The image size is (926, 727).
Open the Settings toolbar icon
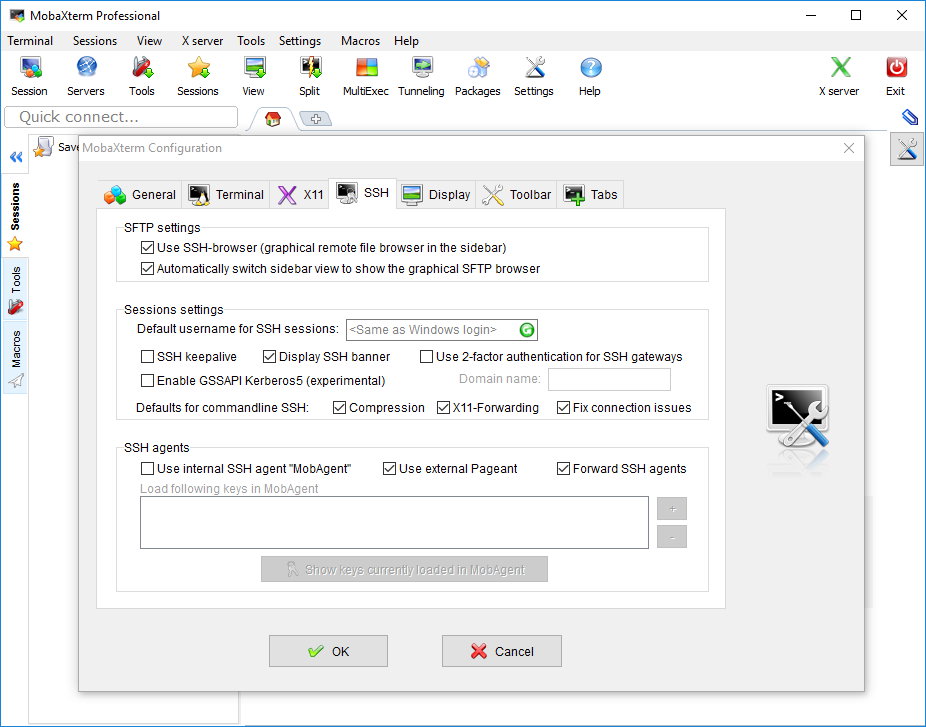click(534, 76)
